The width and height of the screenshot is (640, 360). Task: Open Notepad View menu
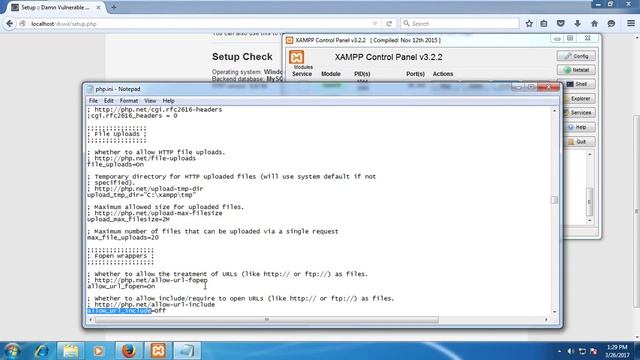click(x=150, y=101)
